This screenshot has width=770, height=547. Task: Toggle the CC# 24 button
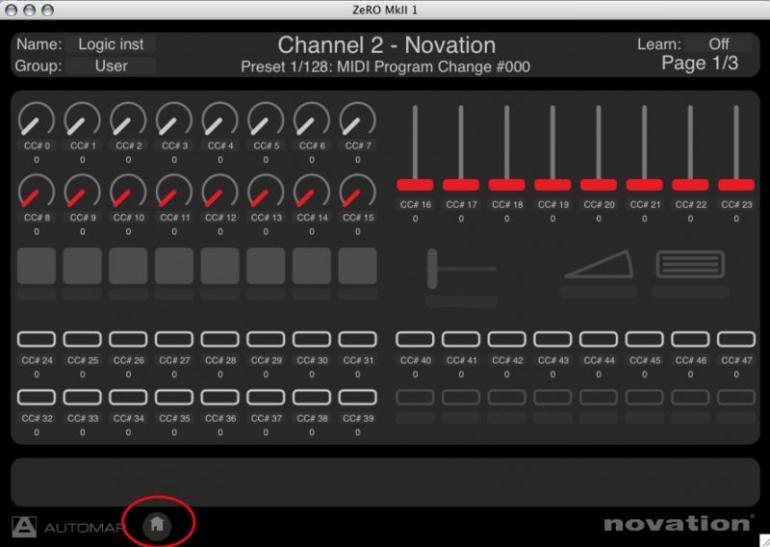(36, 339)
